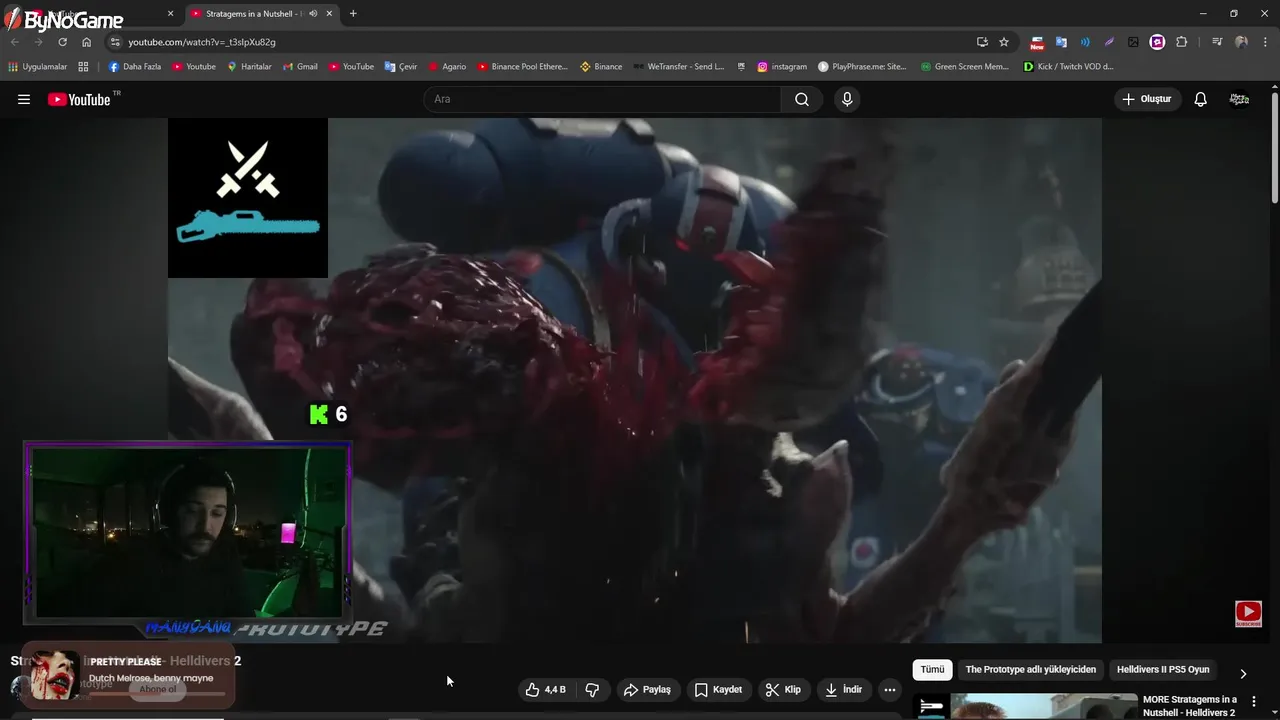The height and width of the screenshot is (720, 1280).
Task: Open Chrome three-dot menu
Action: 1265,42
